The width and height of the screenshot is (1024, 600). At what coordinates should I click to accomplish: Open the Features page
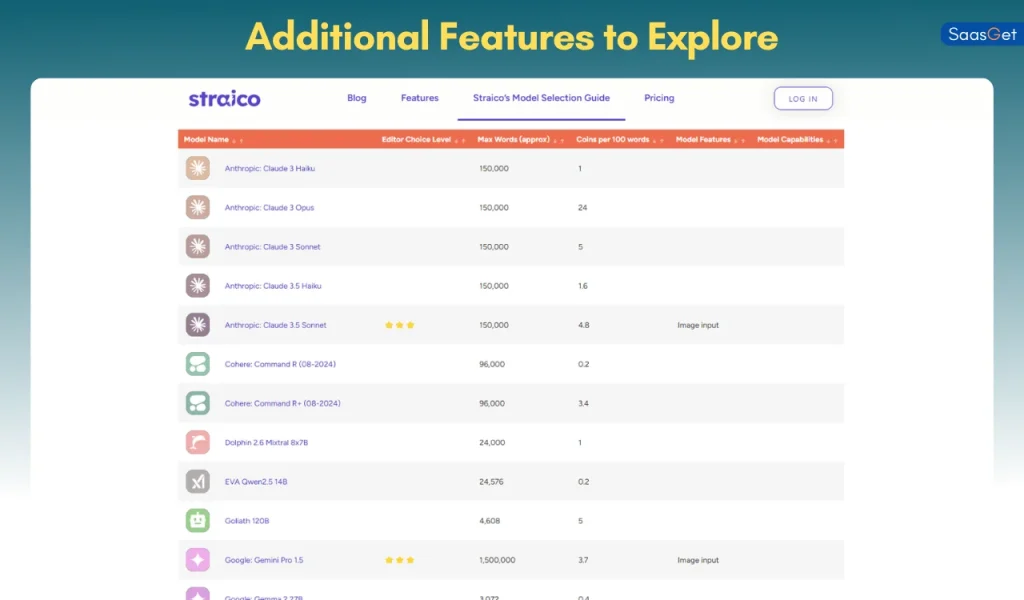pyautogui.click(x=420, y=98)
